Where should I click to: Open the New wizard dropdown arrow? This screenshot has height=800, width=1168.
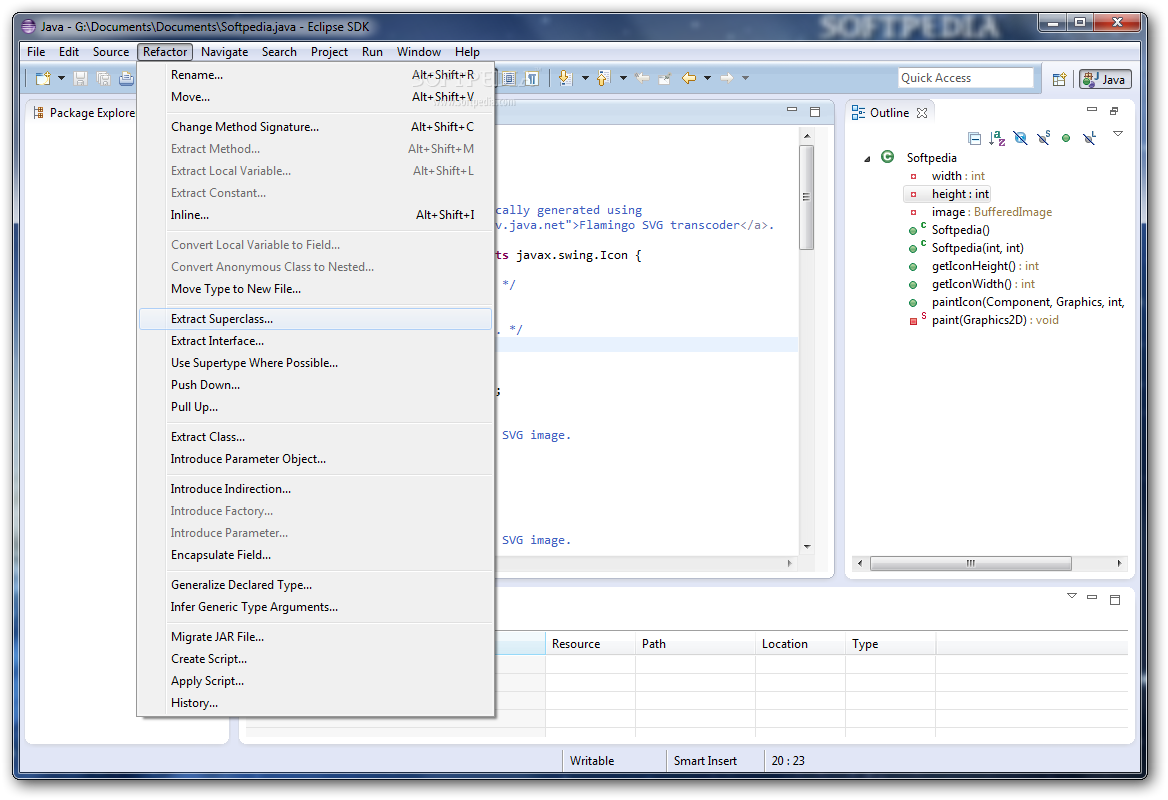click(x=61, y=78)
